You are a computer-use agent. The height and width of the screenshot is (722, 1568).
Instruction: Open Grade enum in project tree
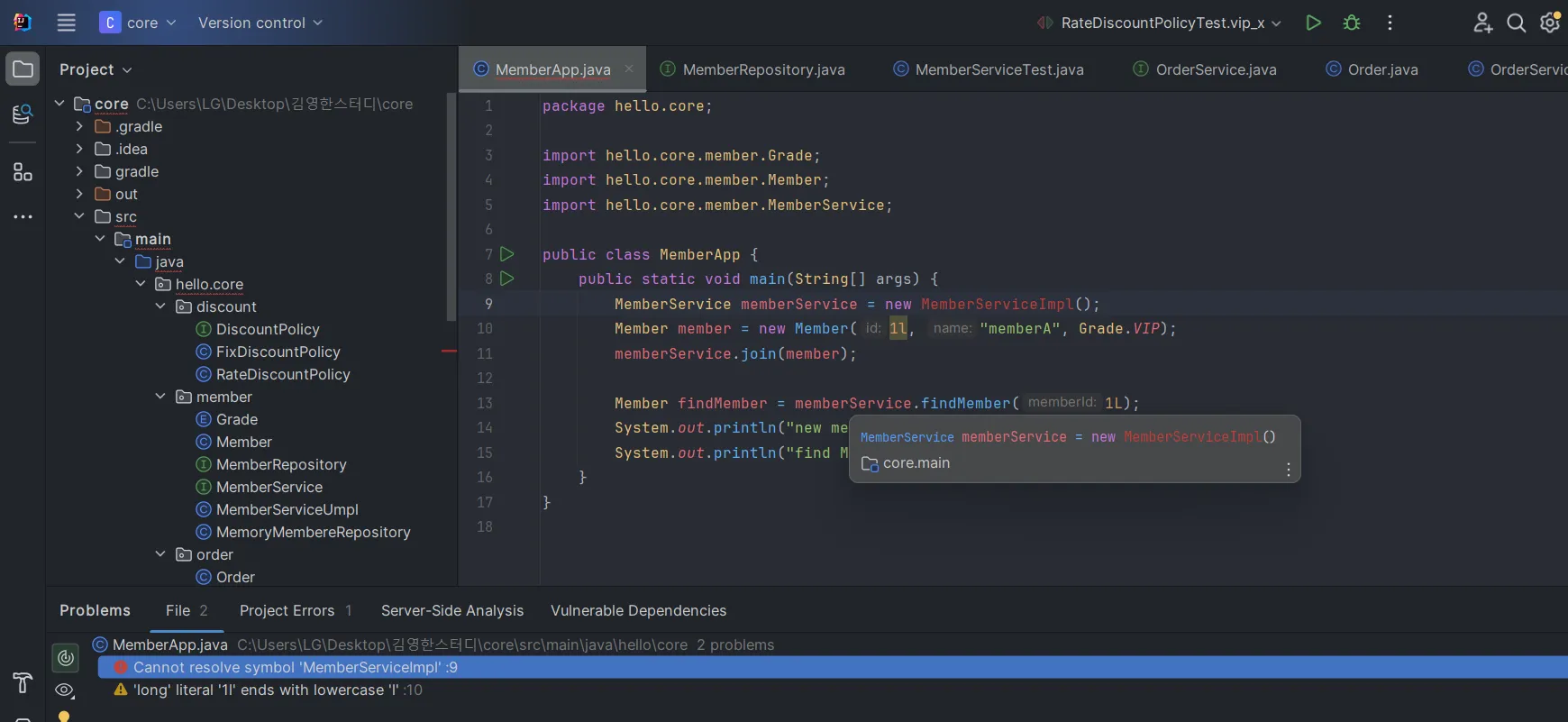(227, 419)
